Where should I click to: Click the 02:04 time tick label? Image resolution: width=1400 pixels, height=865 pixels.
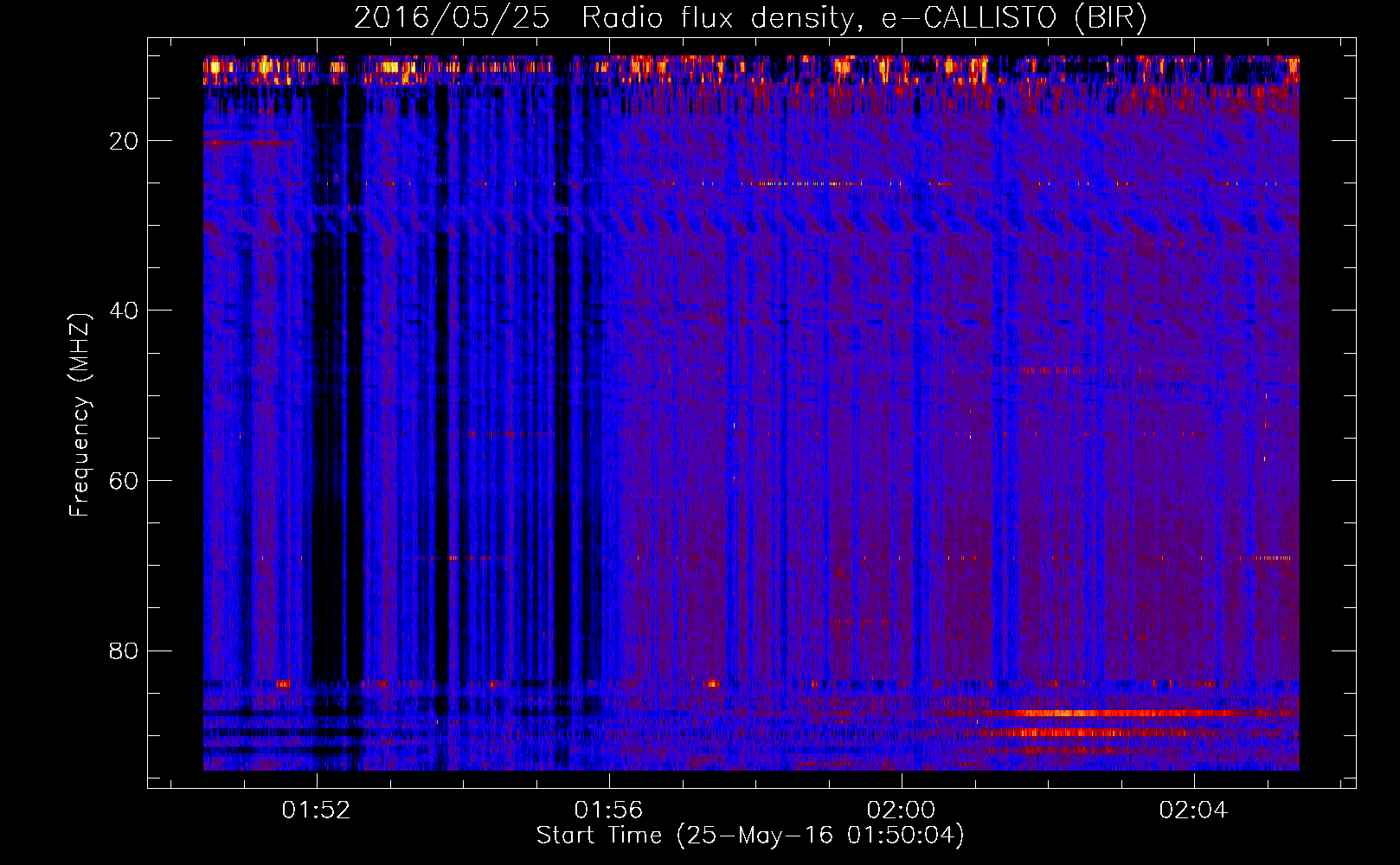(x=1194, y=810)
